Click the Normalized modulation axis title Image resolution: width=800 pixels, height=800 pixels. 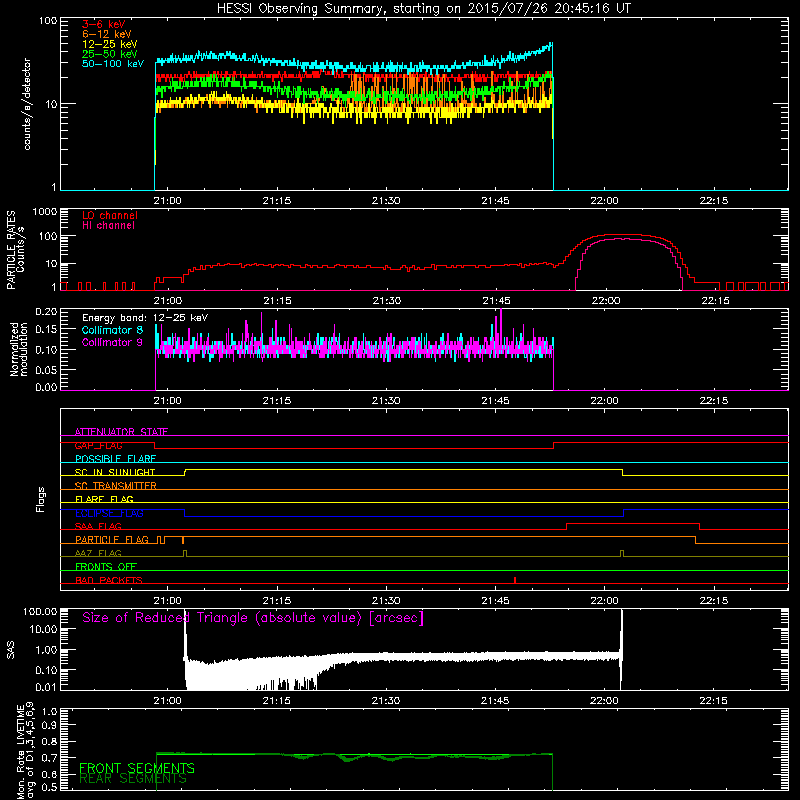coord(19,349)
